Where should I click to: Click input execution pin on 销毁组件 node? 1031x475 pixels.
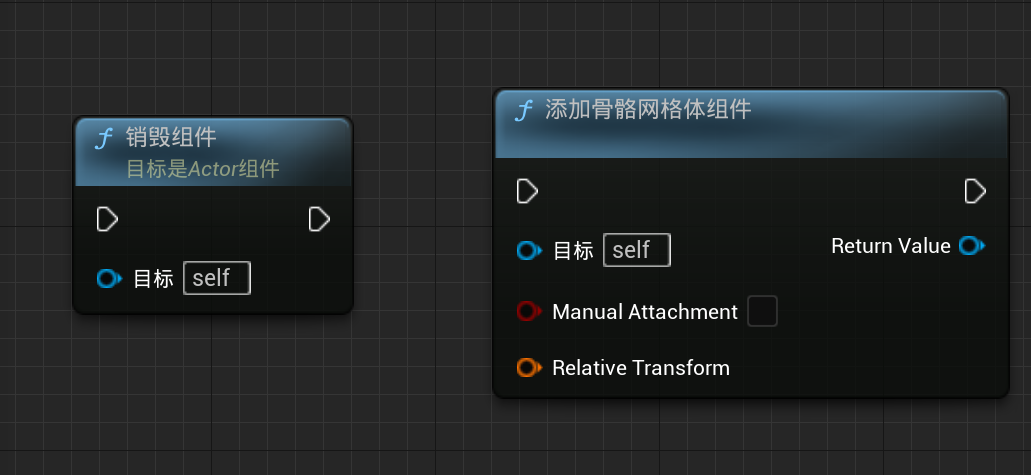tap(107, 219)
